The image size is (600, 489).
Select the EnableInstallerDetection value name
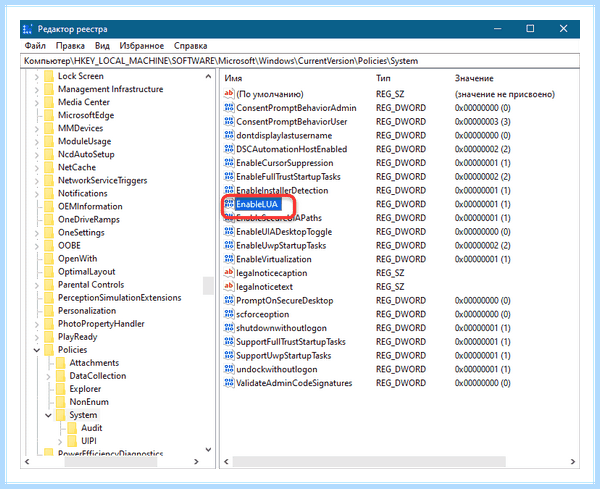(x=282, y=191)
